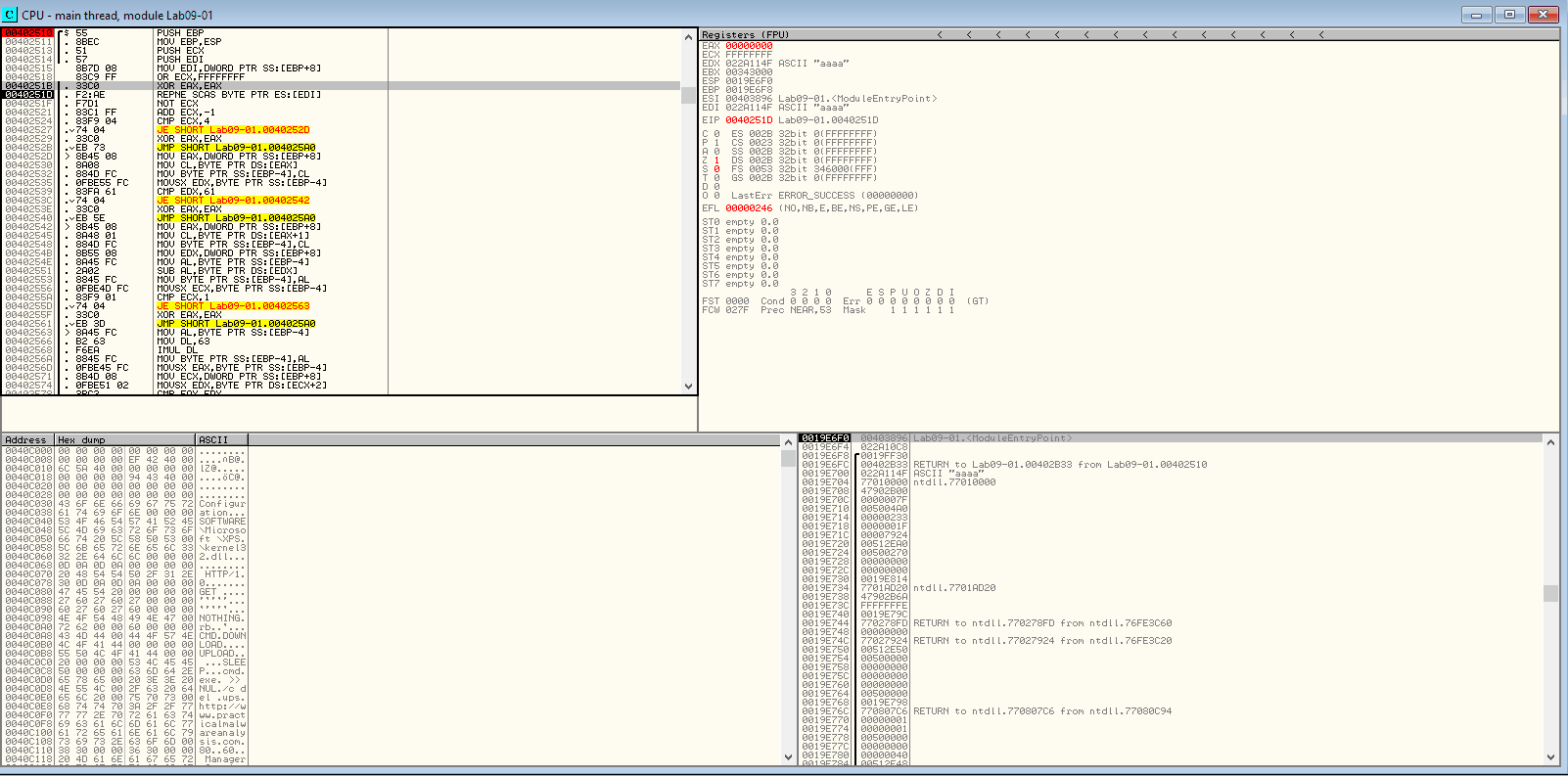The image size is (1568, 776).
Task: Select the dump row showing ASCII NOTHING.
Action: pos(124,618)
